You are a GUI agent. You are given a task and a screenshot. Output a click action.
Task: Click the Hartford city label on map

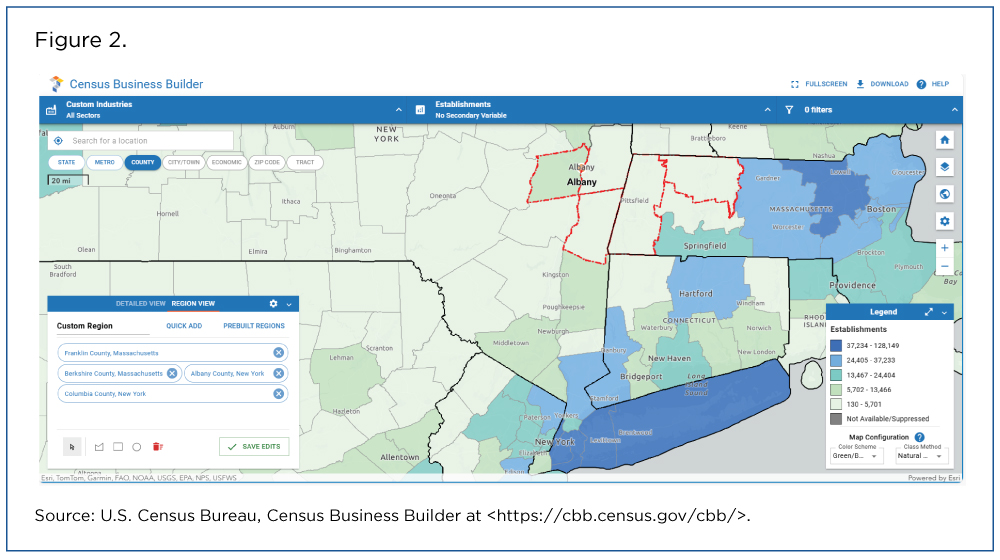(x=696, y=294)
